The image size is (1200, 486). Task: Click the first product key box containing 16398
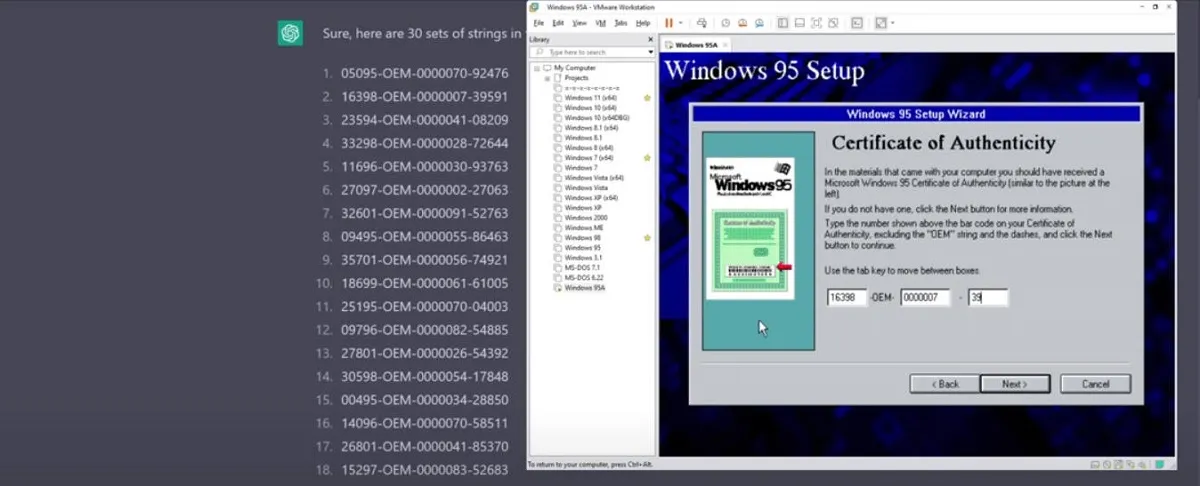click(847, 297)
